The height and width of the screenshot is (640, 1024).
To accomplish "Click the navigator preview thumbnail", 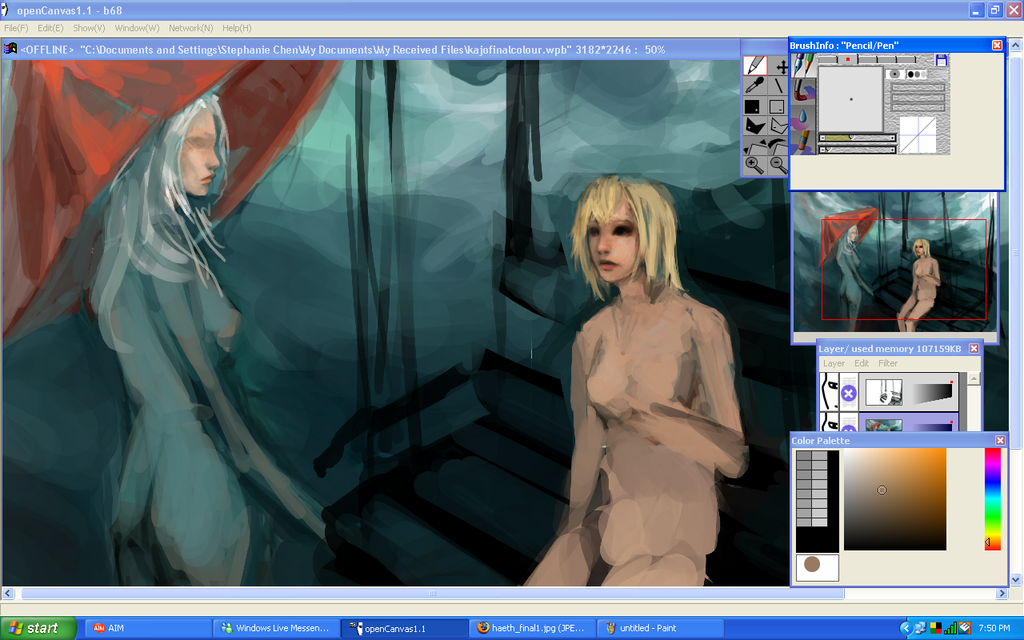I will pyautogui.click(x=895, y=262).
